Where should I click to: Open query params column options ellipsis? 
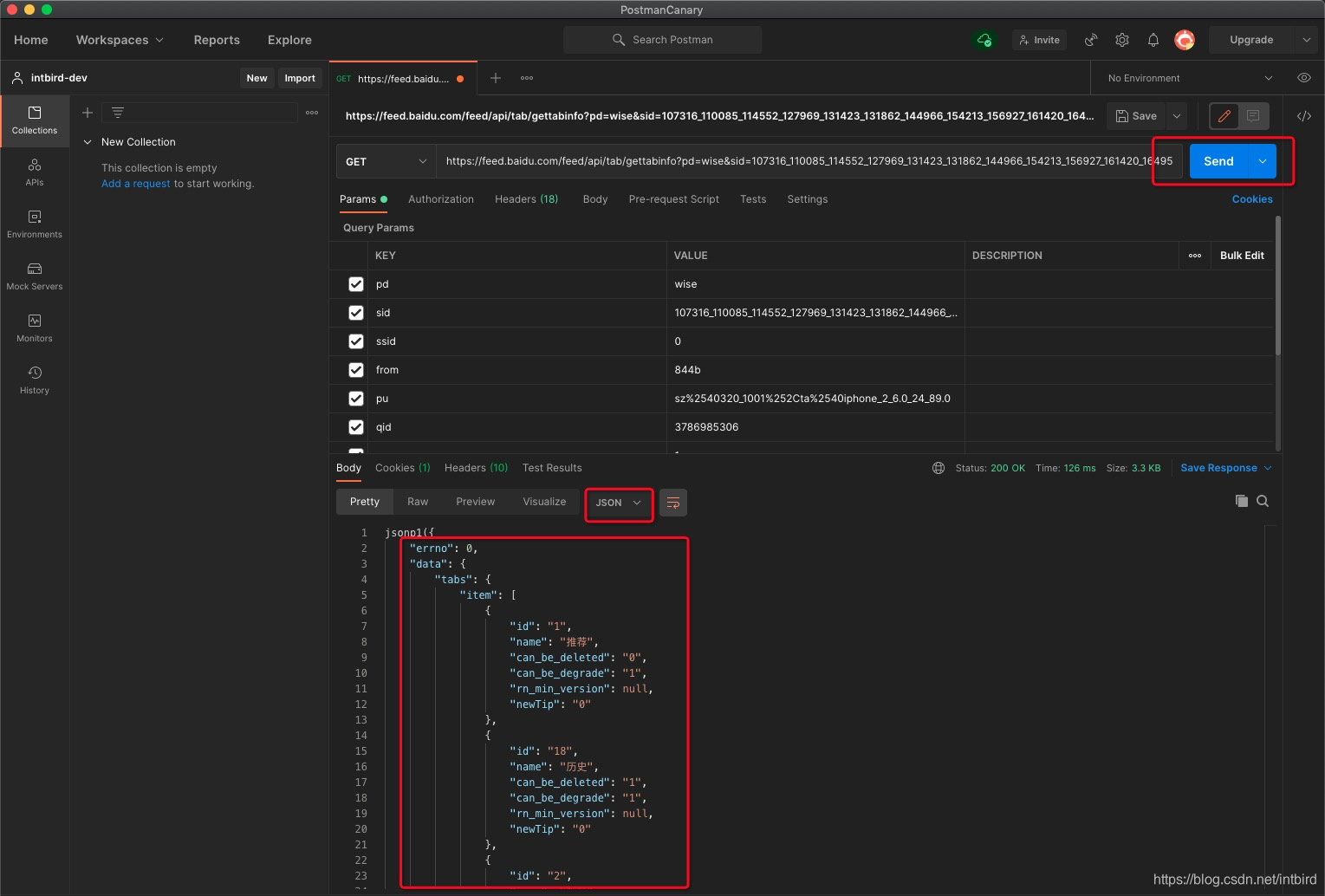[x=1195, y=256]
